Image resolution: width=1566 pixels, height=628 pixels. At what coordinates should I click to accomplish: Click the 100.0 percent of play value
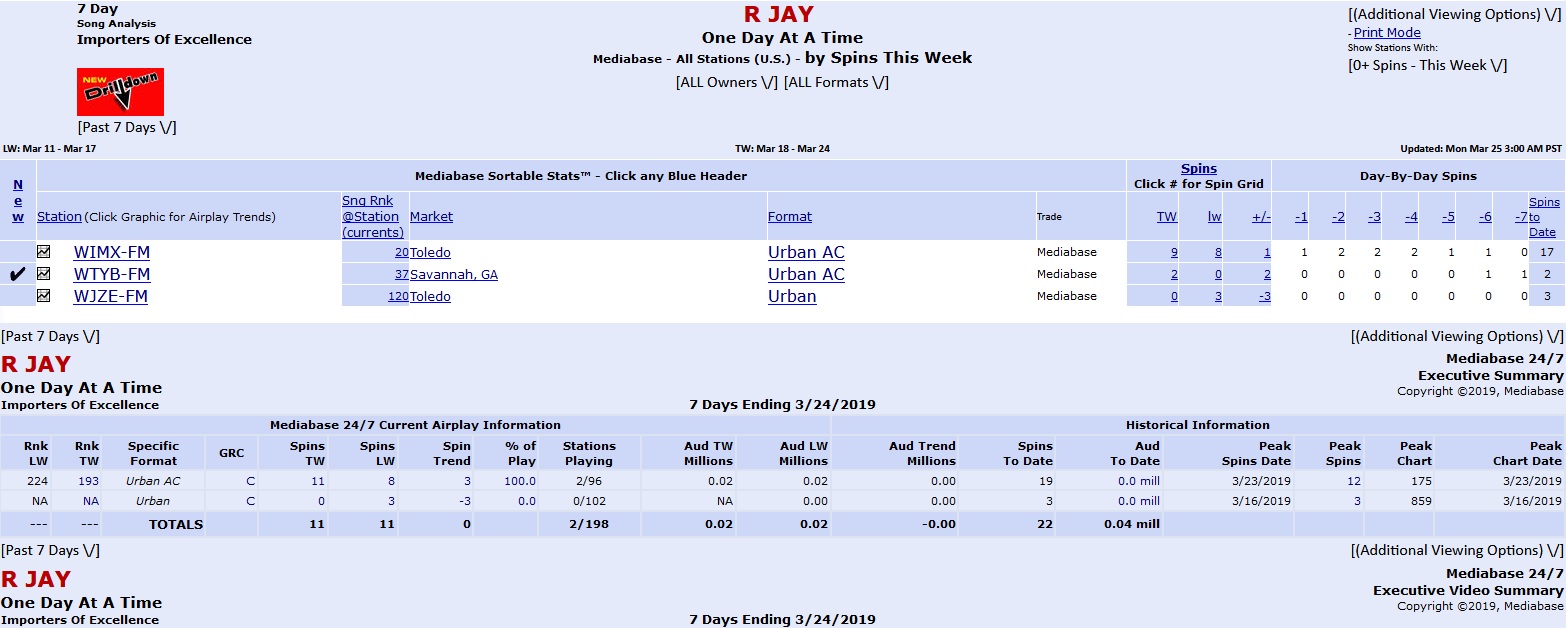point(520,481)
